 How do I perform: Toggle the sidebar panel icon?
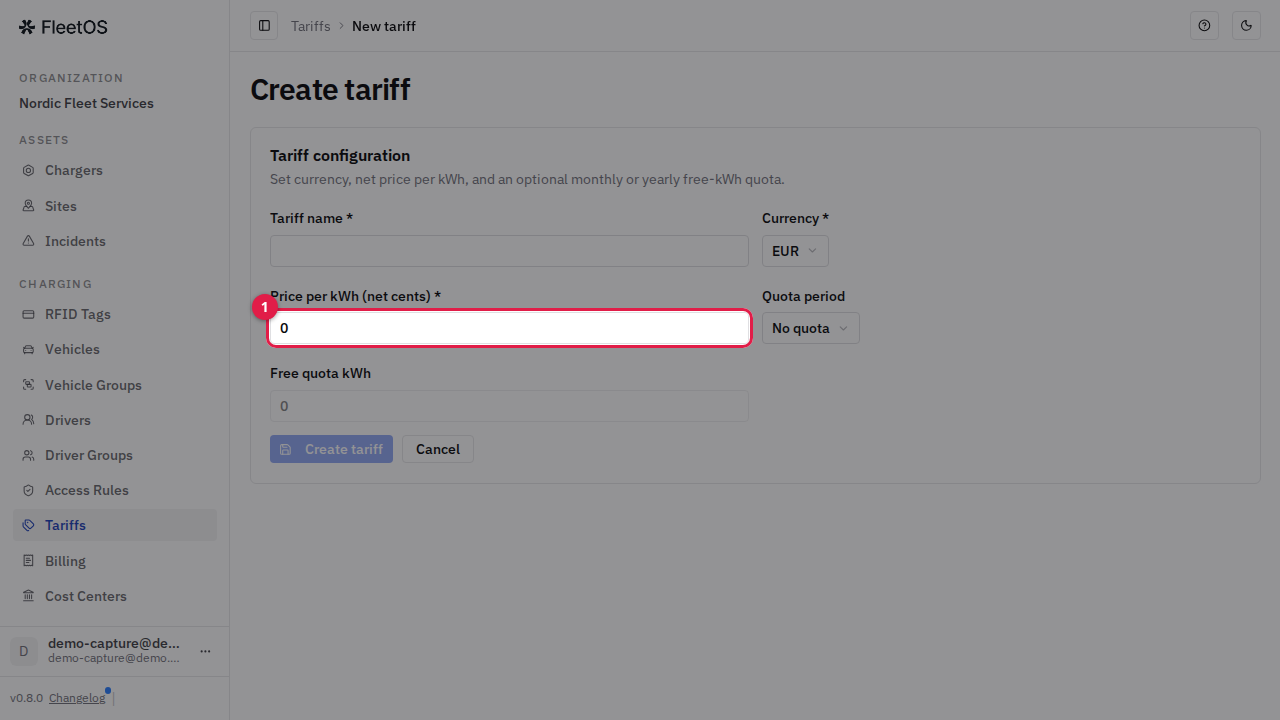pyautogui.click(x=264, y=26)
